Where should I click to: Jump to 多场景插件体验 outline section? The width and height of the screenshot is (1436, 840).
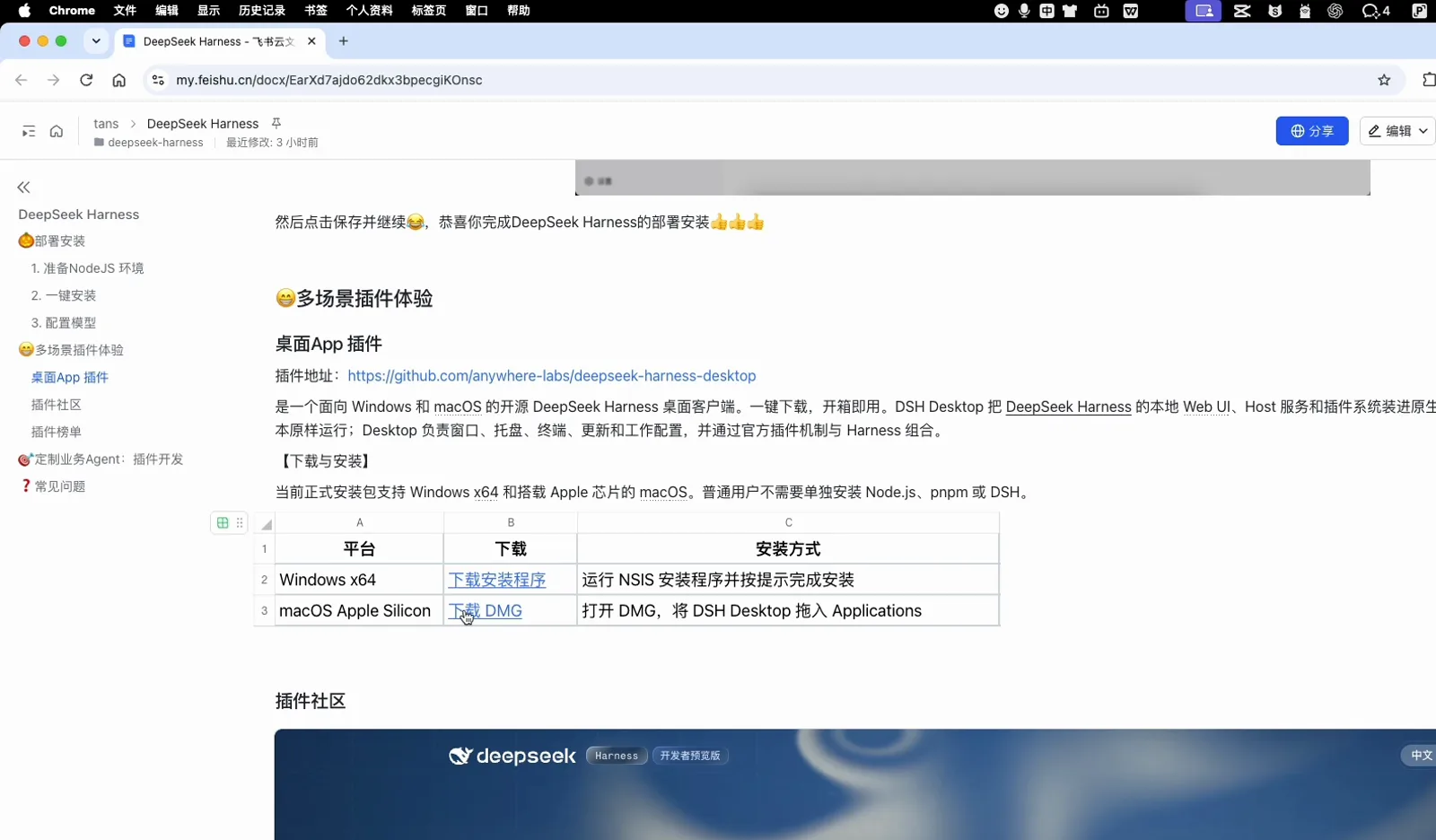71,350
